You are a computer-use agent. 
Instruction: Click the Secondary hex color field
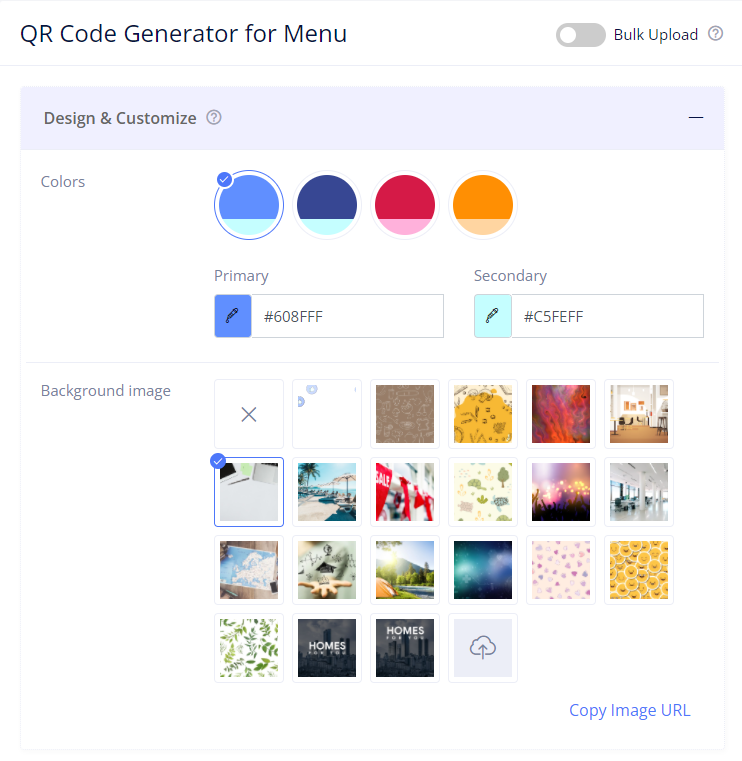click(608, 316)
